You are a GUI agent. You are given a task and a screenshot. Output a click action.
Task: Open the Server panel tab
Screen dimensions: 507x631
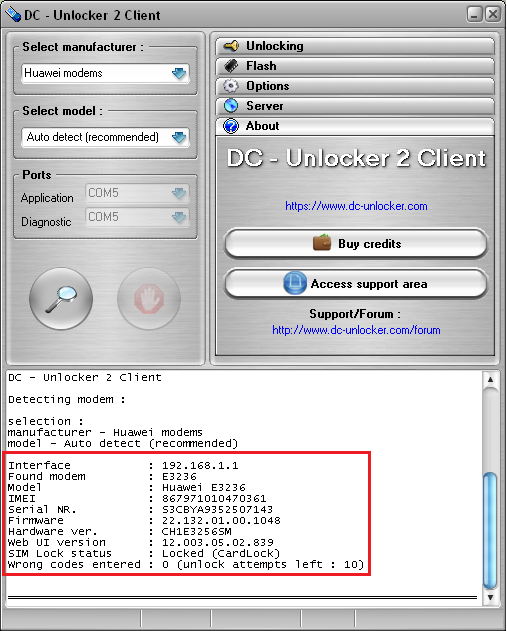click(x=355, y=106)
